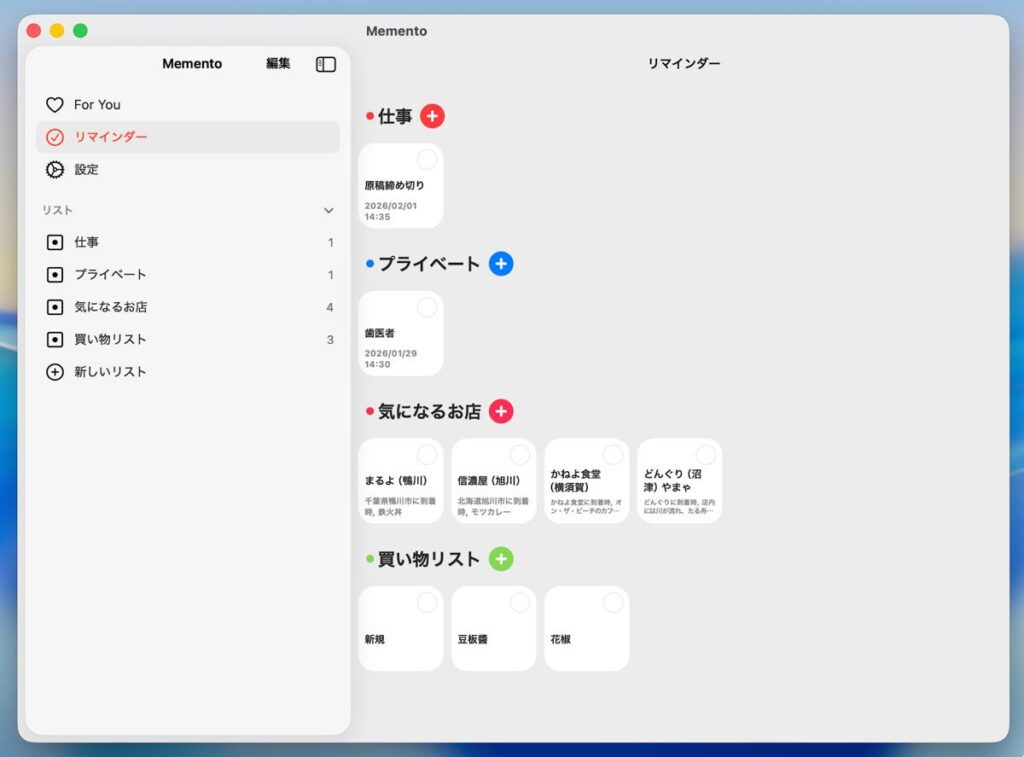Image resolution: width=1024 pixels, height=757 pixels.
Task: Click the sidebar toggle icon
Action: (325, 64)
